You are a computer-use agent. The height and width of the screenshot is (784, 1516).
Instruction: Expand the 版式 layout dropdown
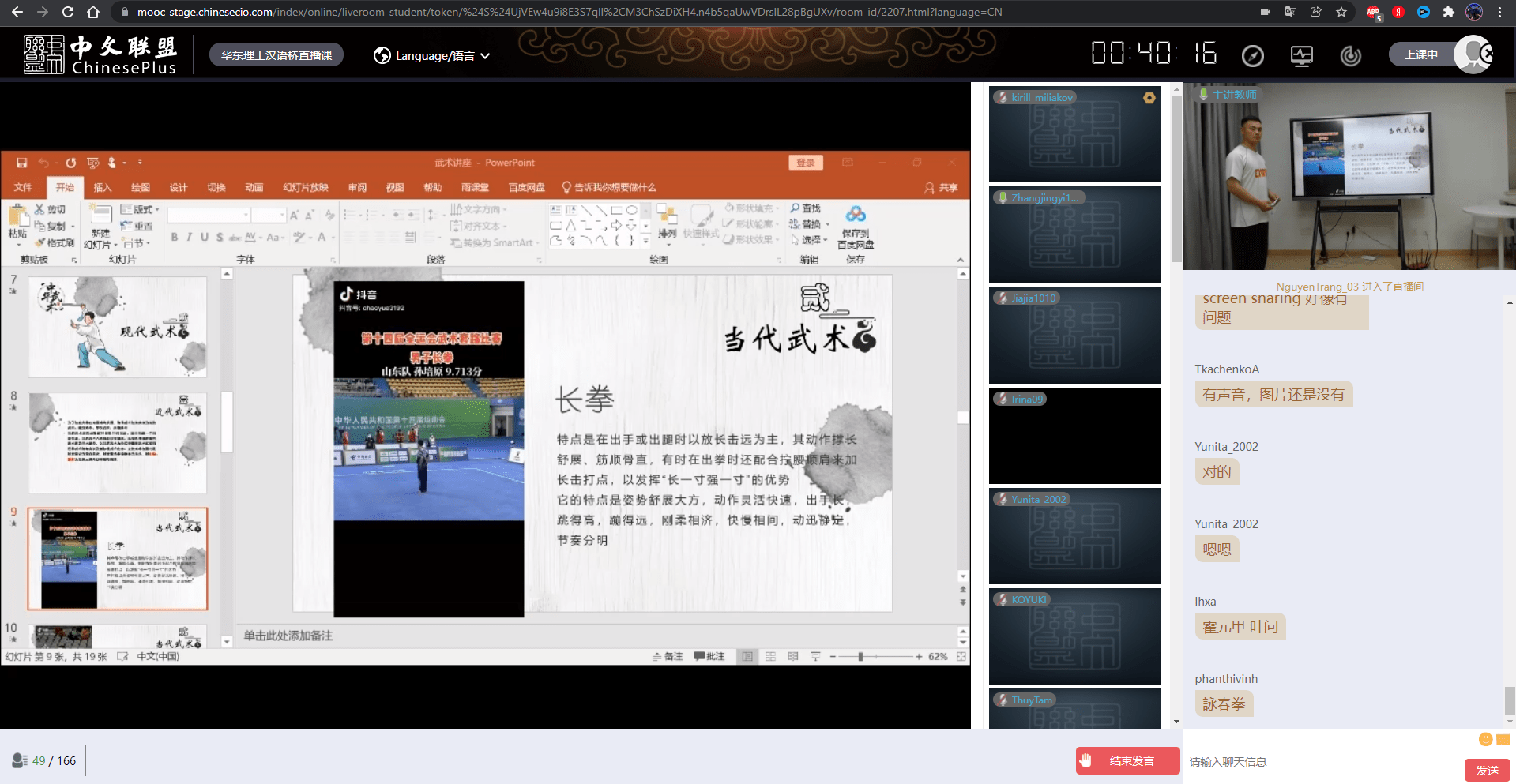click(x=140, y=209)
